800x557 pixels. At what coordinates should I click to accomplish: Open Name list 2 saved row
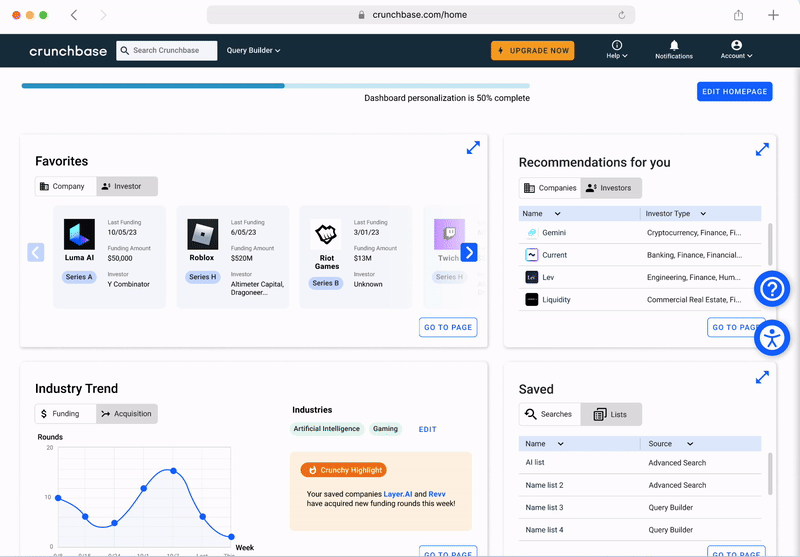coord(640,485)
